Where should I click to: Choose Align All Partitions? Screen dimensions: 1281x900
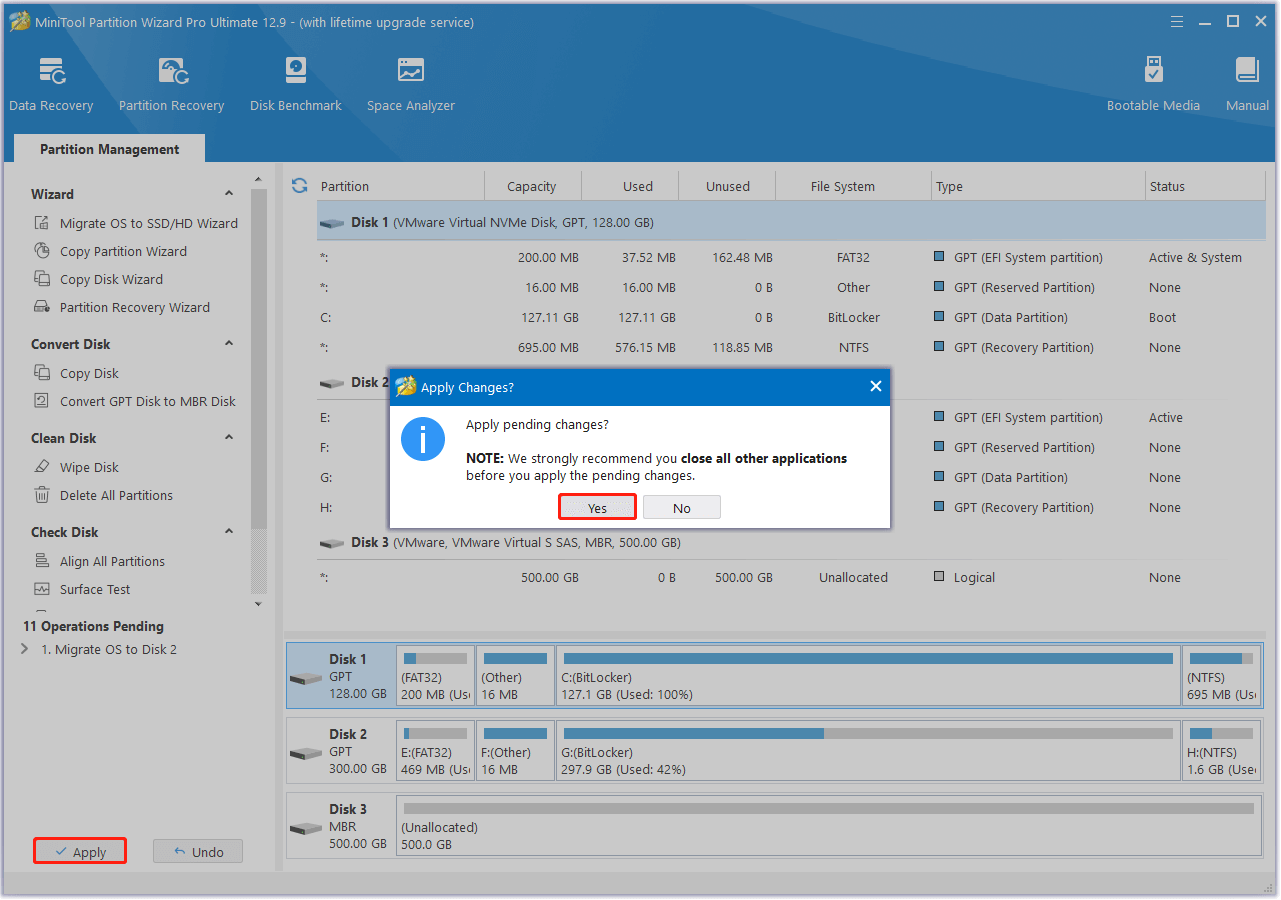[100, 561]
